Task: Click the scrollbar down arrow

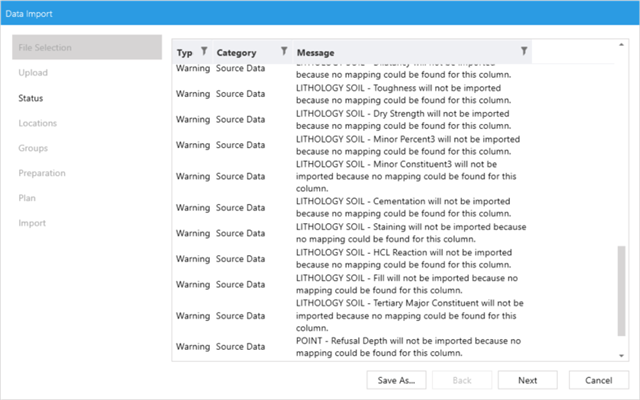Action: (x=621, y=354)
